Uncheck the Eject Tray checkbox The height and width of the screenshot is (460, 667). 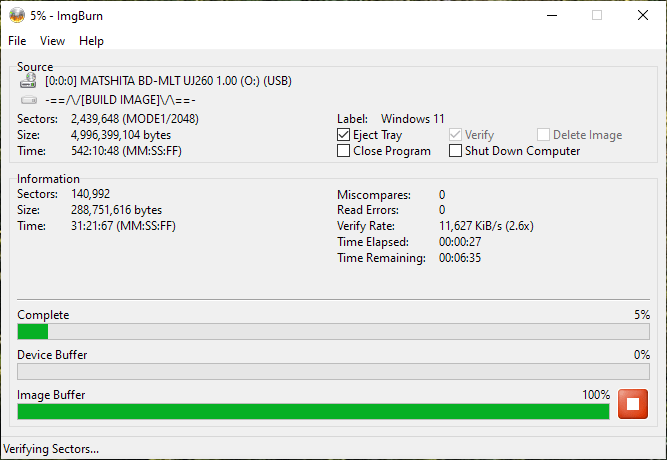tap(344, 135)
